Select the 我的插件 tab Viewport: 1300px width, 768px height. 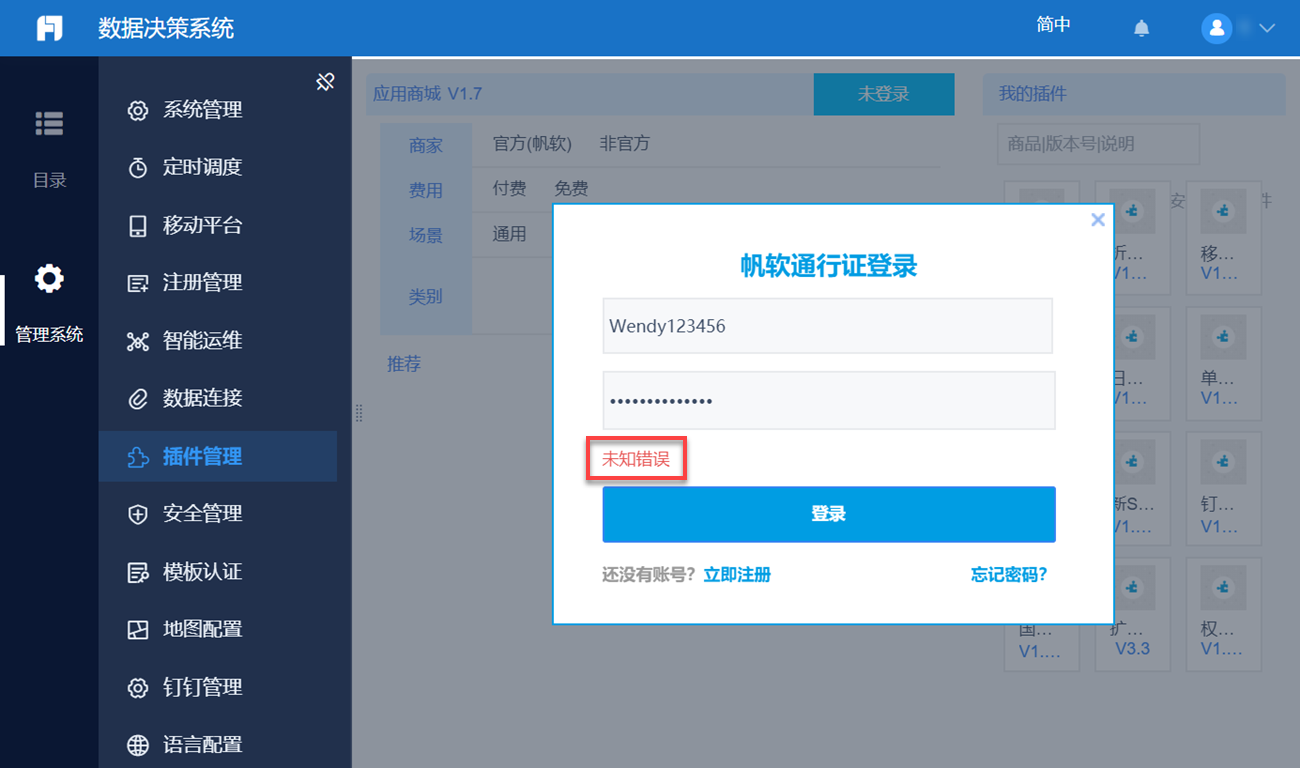click(1033, 94)
